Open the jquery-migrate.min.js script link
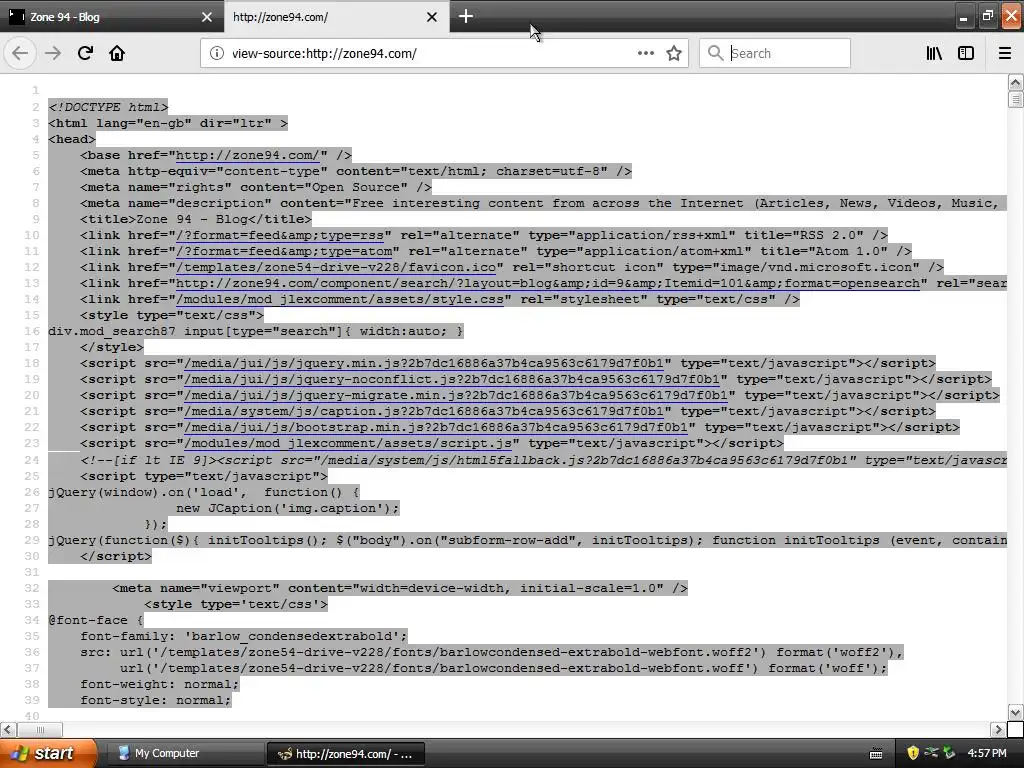 pyautogui.click(x=456, y=395)
